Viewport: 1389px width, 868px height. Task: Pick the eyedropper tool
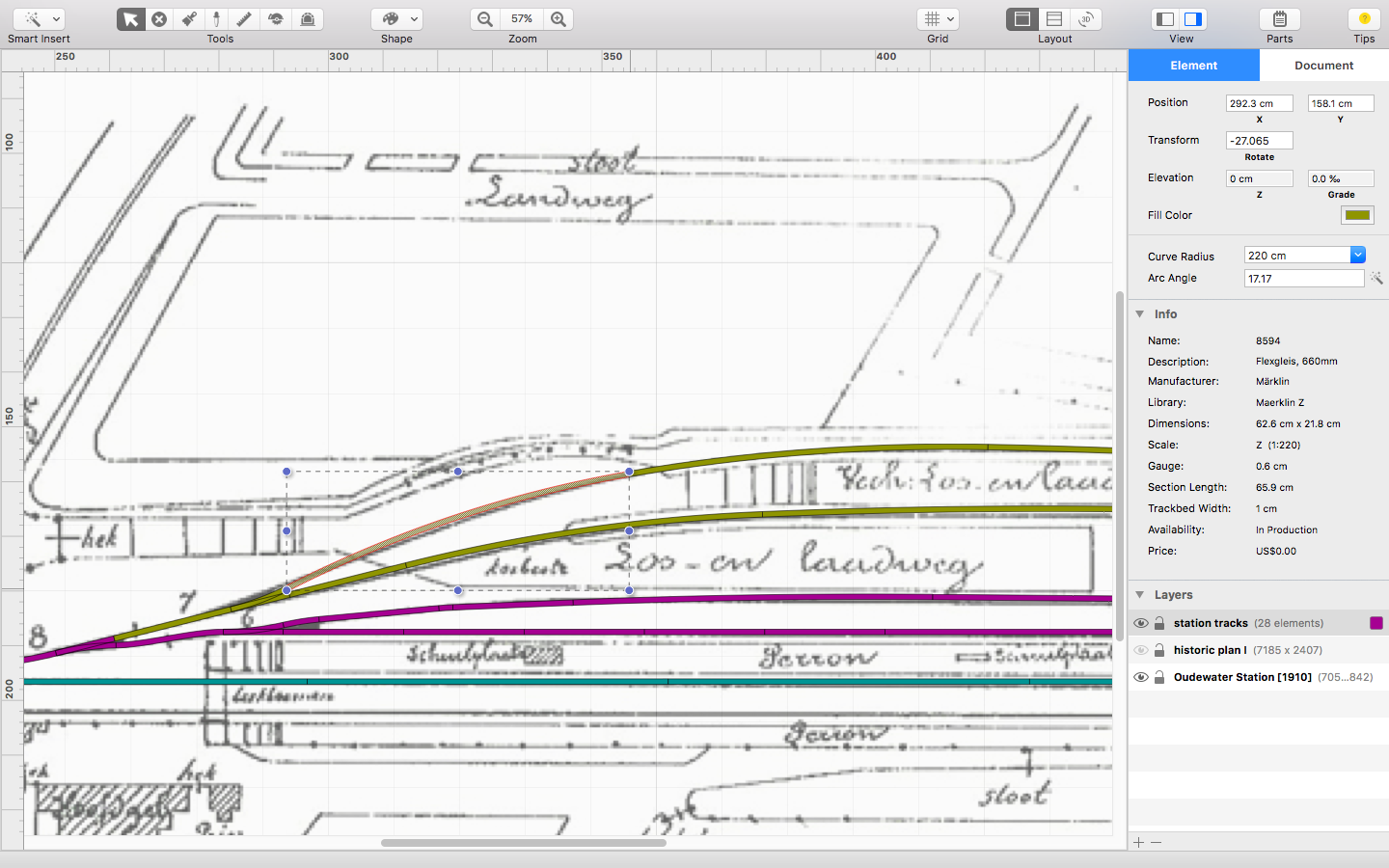coord(217,19)
